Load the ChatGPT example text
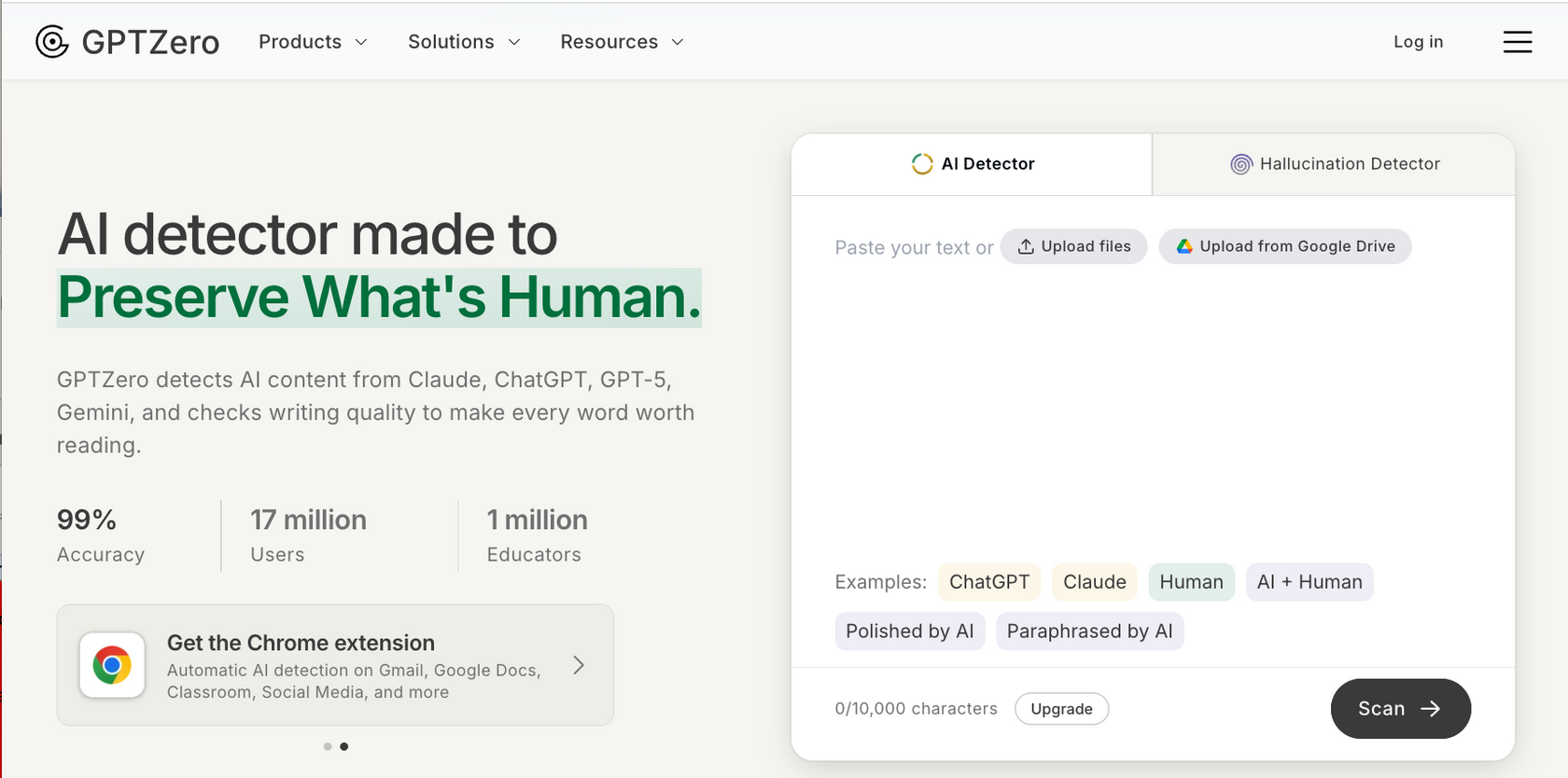Screen dimensions: 1568x778 point(989,582)
